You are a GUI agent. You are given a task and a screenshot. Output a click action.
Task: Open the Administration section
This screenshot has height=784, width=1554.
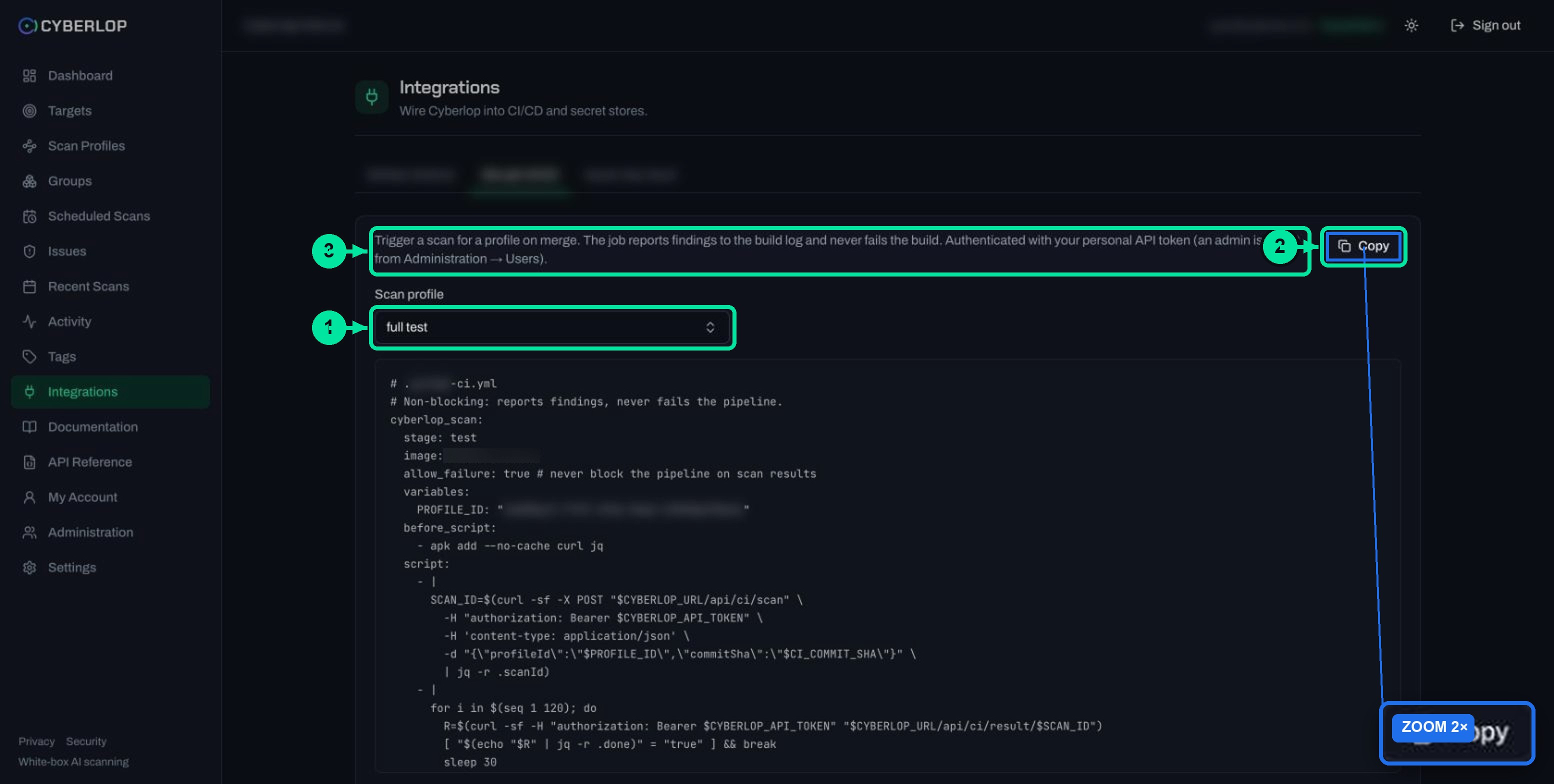coord(110,532)
